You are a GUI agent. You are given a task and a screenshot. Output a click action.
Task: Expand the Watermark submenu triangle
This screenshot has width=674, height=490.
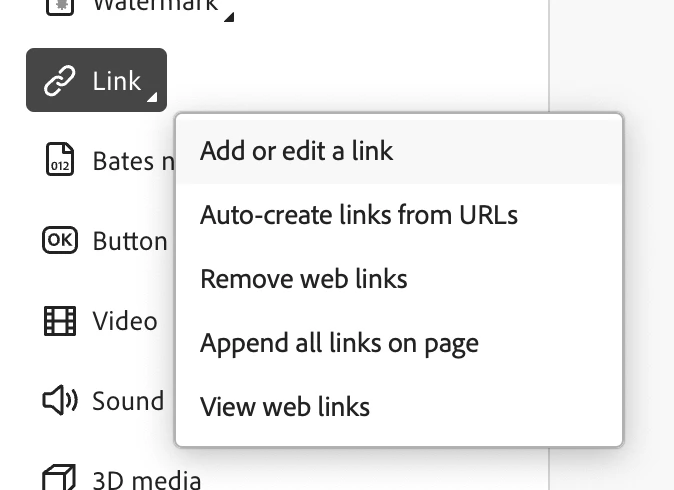[229, 17]
